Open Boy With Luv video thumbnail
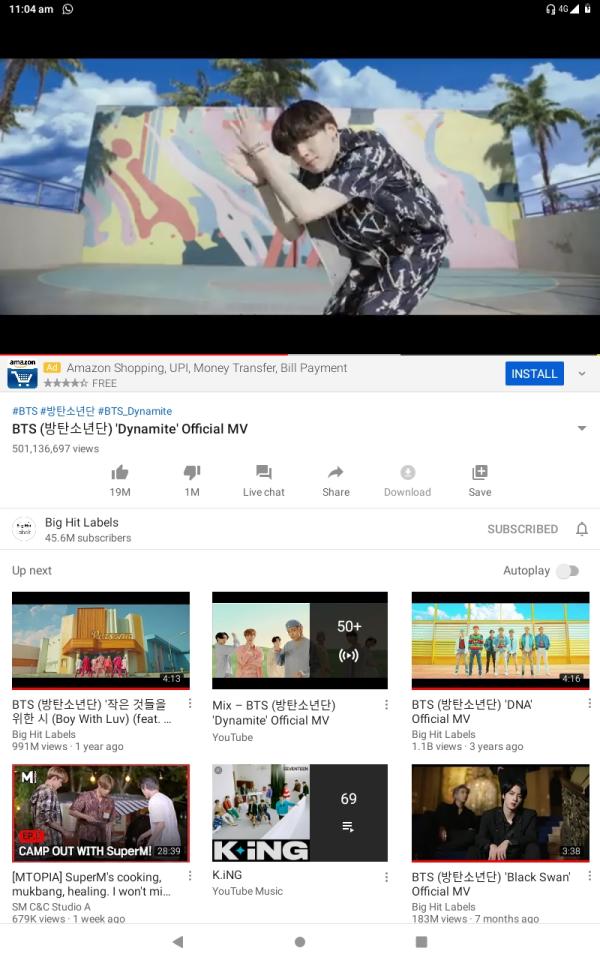The height and width of the screenshot is (960, 600). (101, 640)
